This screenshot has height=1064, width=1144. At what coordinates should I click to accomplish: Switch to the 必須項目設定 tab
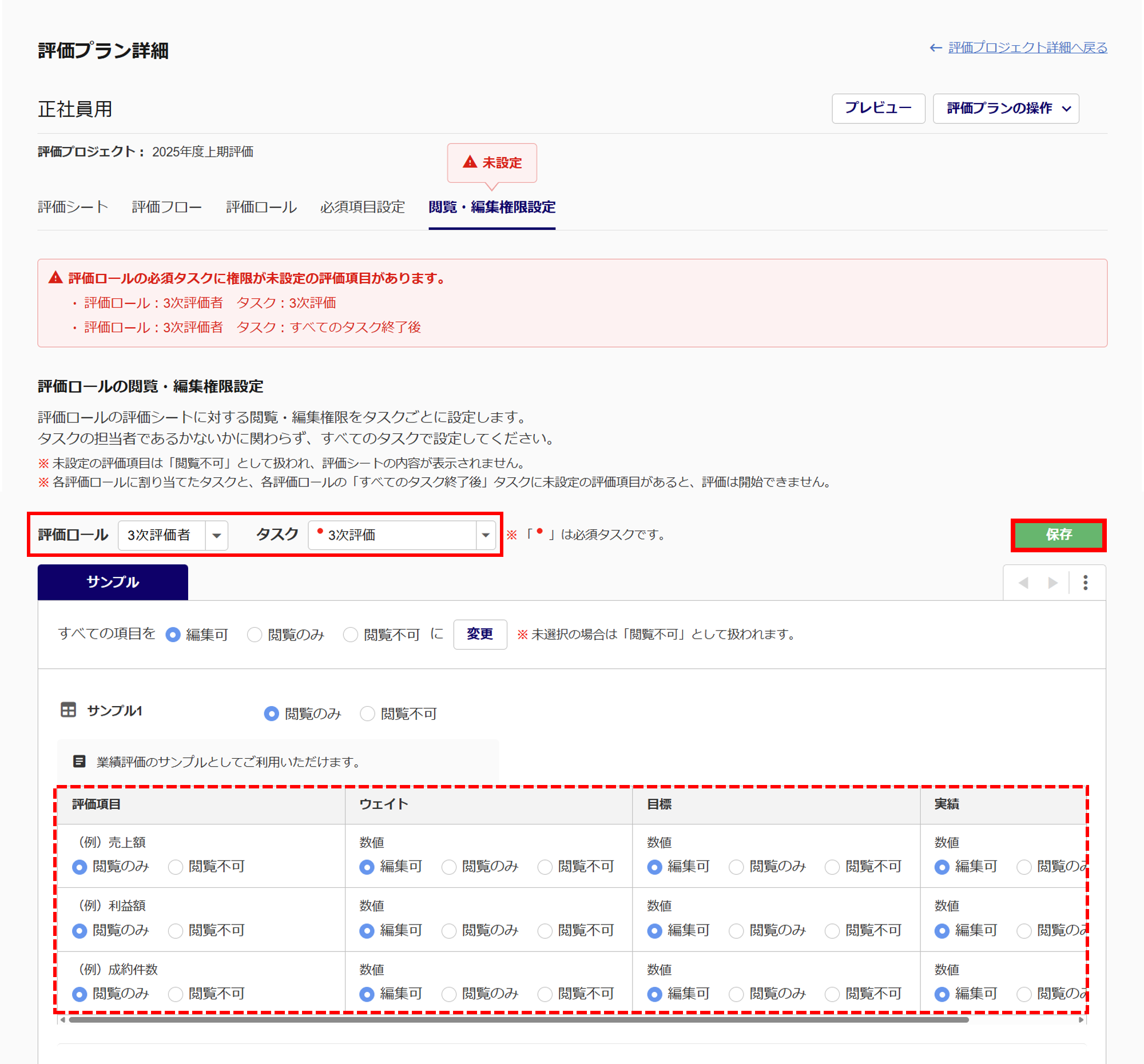(363, 207)
